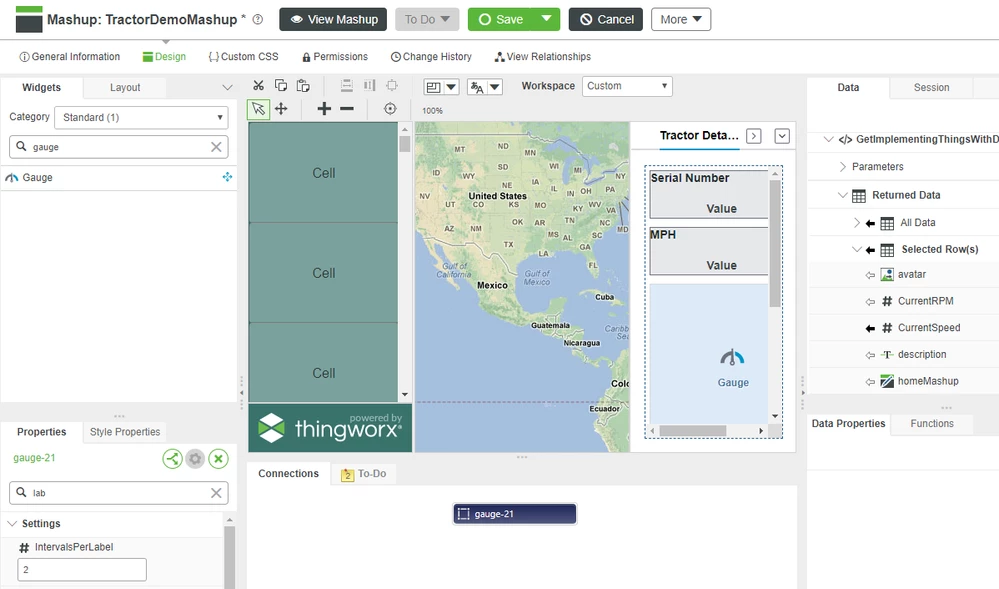Open the Category Standard dropdown
The width and height of the screenshot is (999, 589).
pos(141,117)
